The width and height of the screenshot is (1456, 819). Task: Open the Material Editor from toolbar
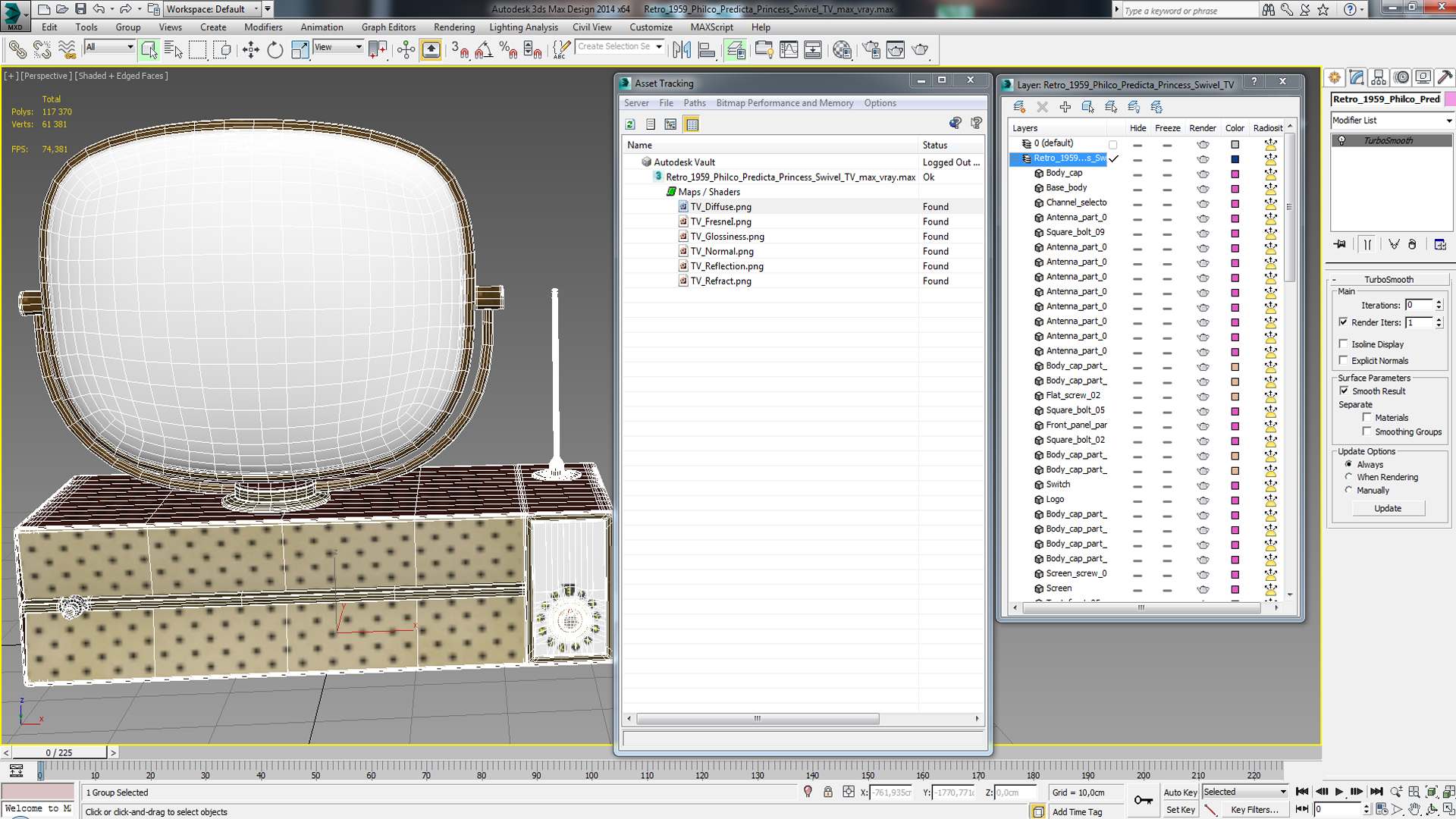pos(842,50)
